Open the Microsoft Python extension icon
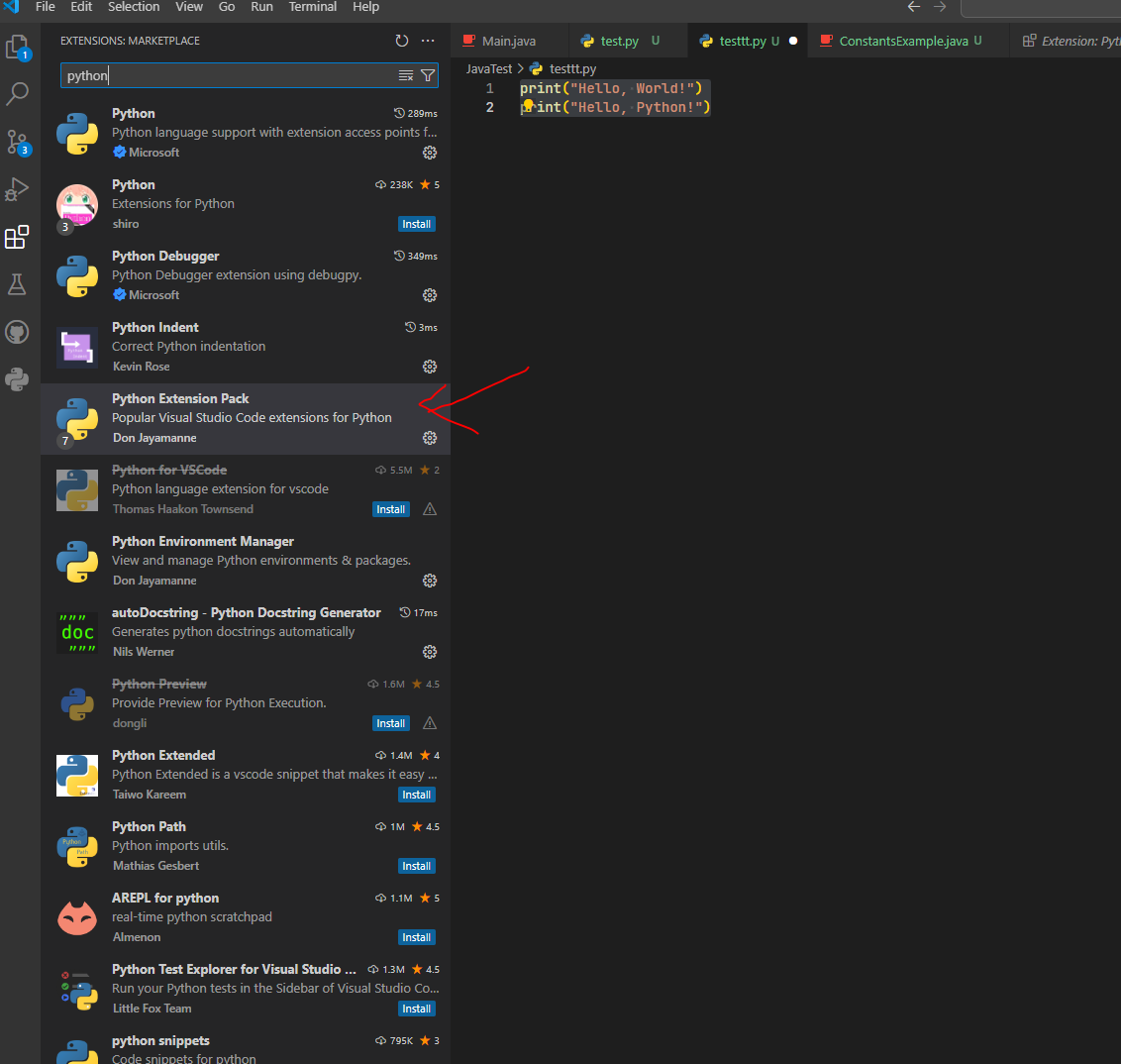This screenshot has height=1064, width=1121. 77,133
